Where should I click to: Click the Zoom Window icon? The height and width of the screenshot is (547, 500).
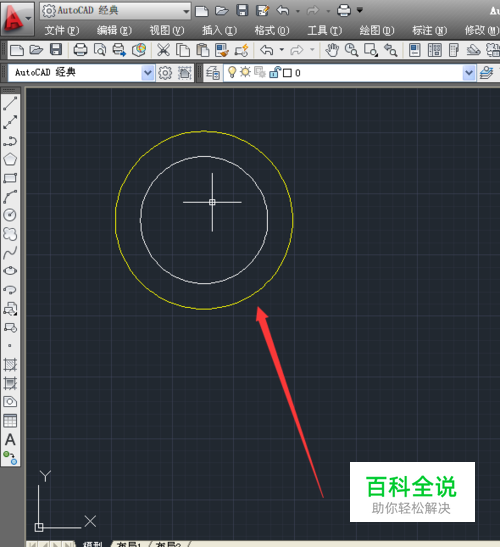click(x=371, y=50)
